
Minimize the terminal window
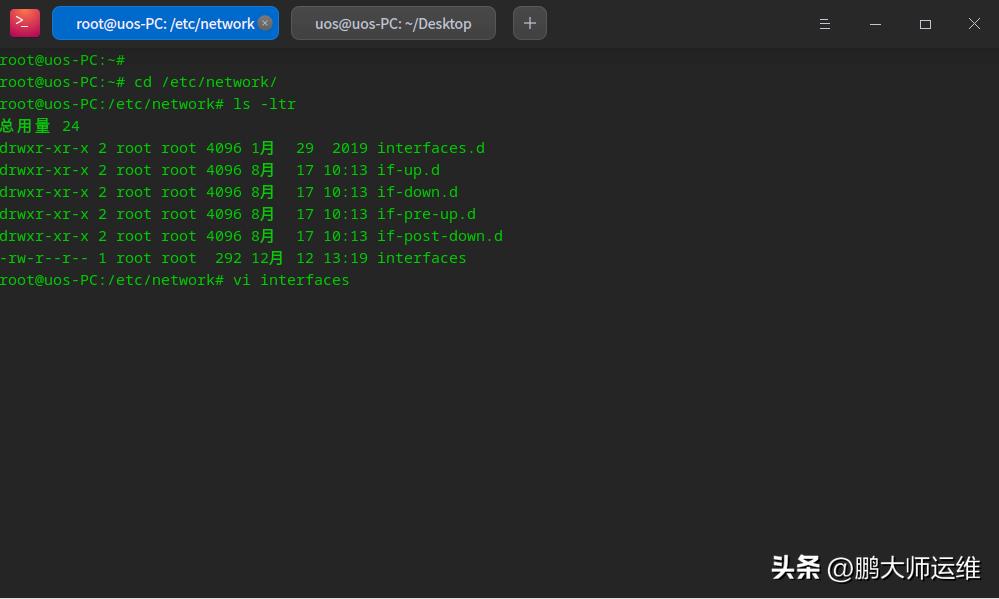click(875, 24)
